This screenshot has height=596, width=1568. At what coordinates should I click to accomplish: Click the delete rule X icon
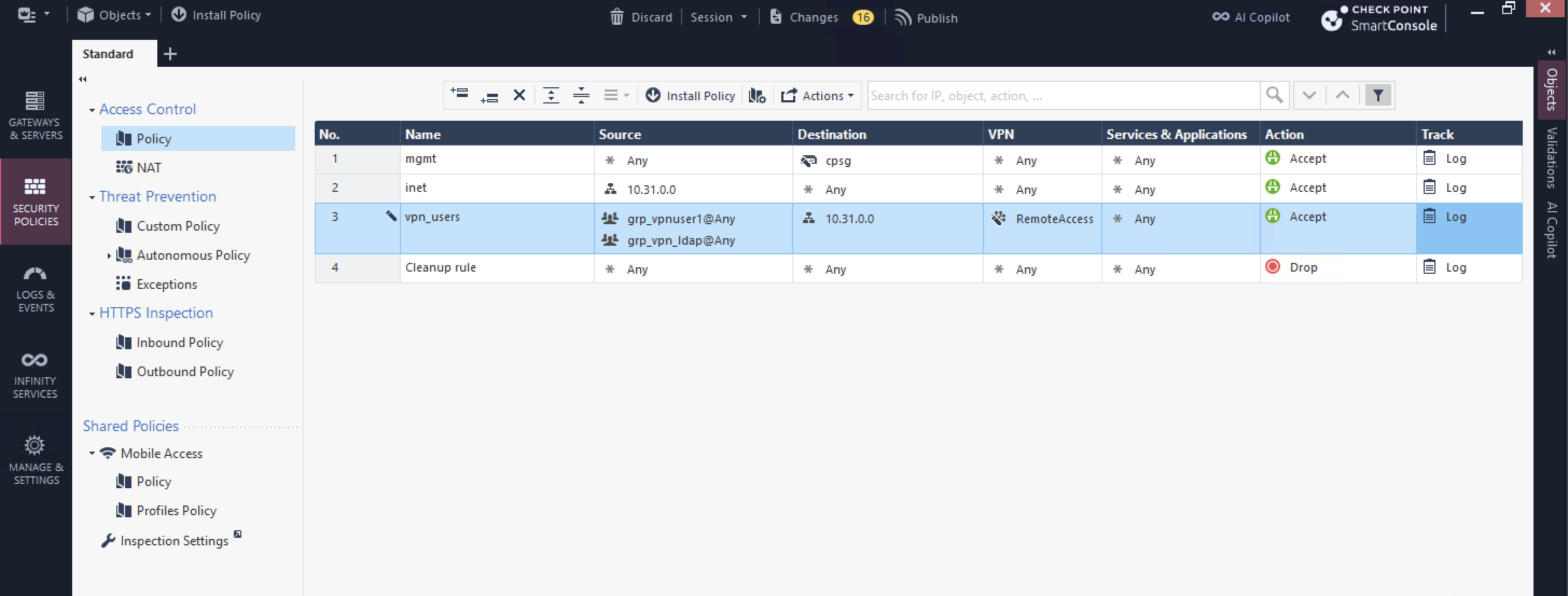[519, 95]
